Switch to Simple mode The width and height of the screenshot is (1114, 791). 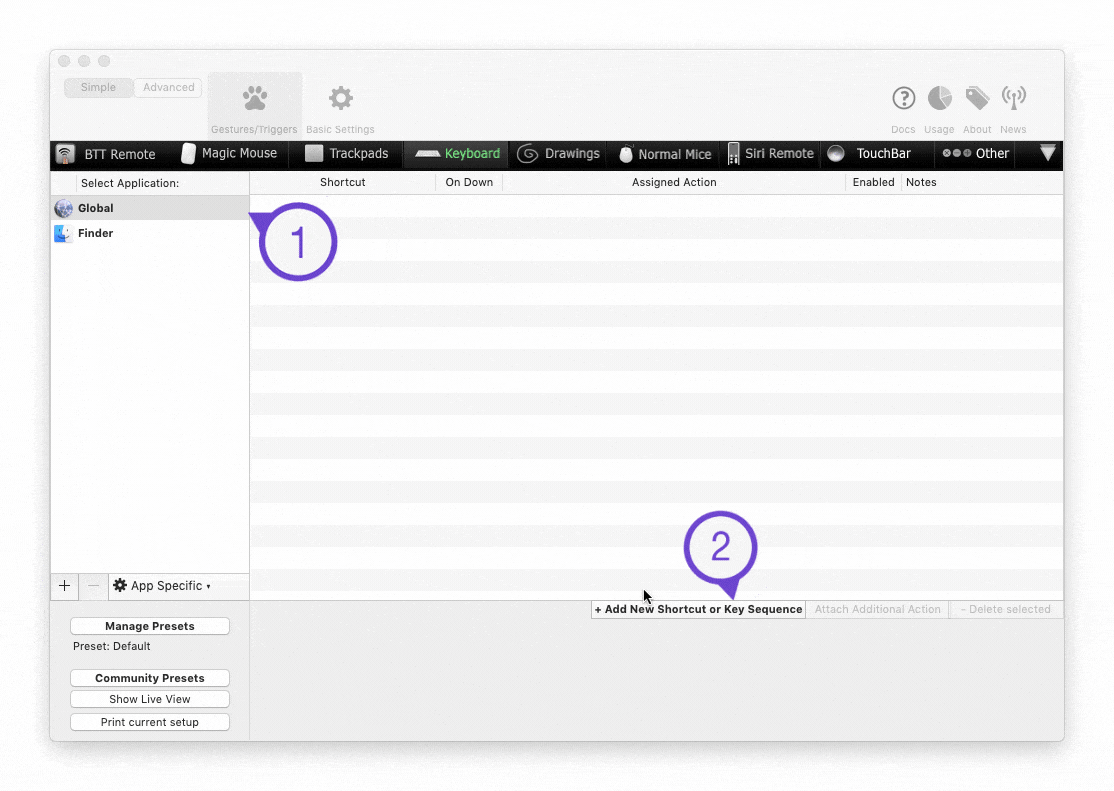(98, 87)
